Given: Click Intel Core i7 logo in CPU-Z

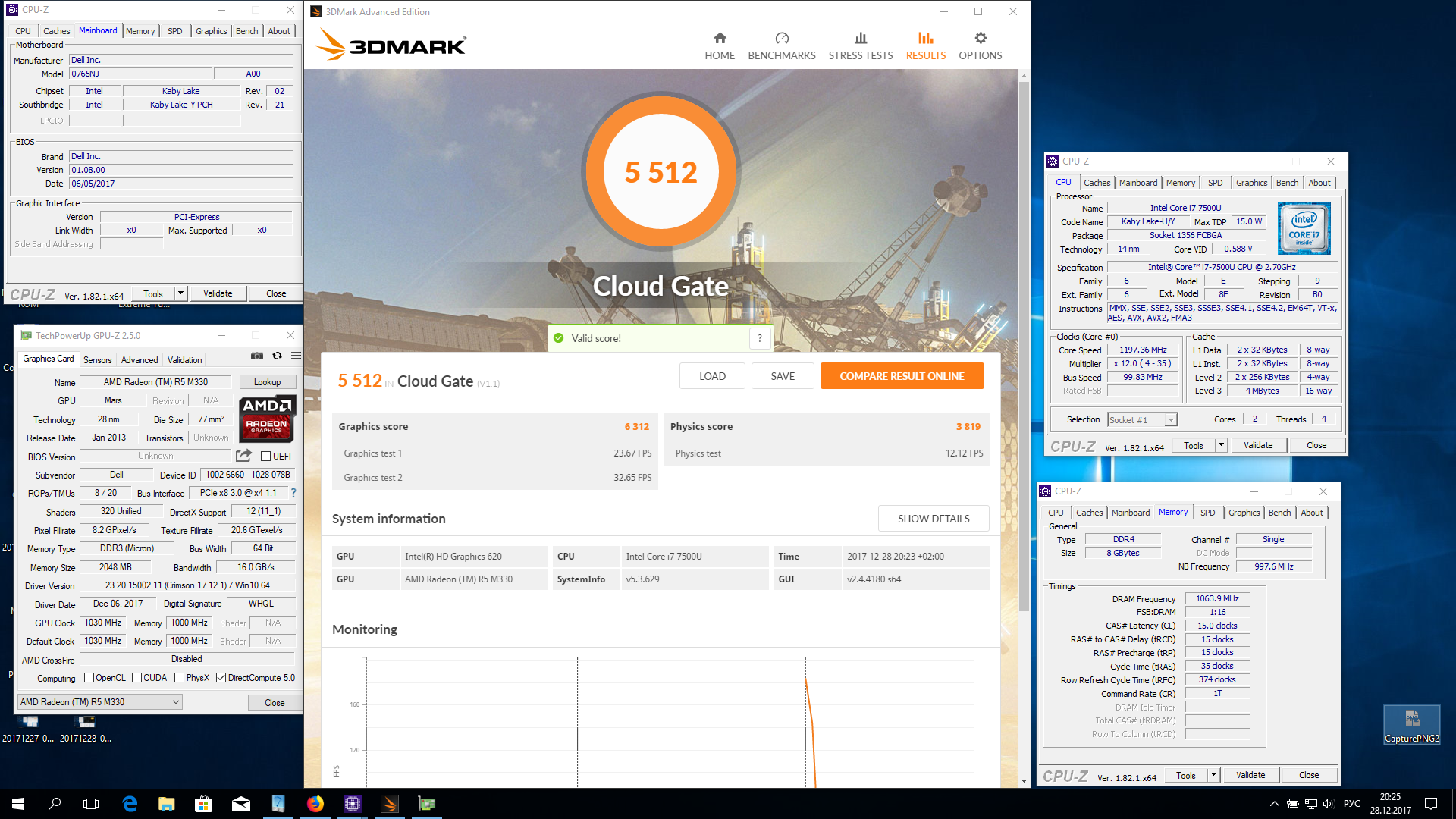Looking at the screenshot, I should (1304, 228).
